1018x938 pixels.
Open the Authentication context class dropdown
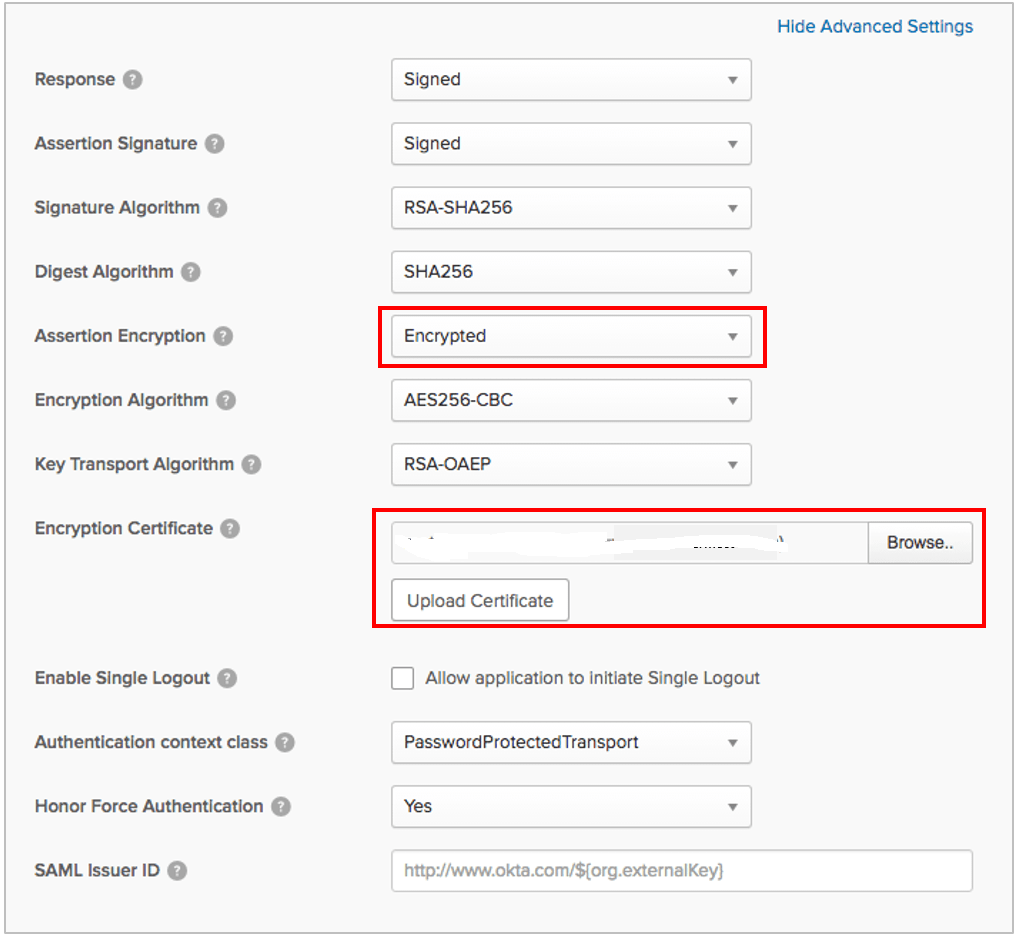(570, 742)
